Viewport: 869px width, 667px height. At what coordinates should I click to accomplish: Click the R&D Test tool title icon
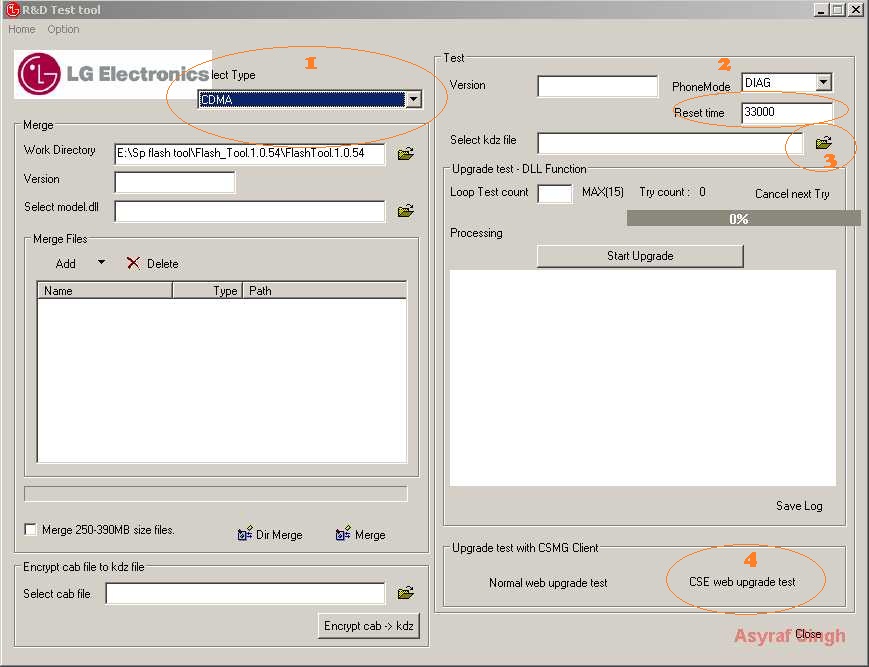[x=12, y=9]
